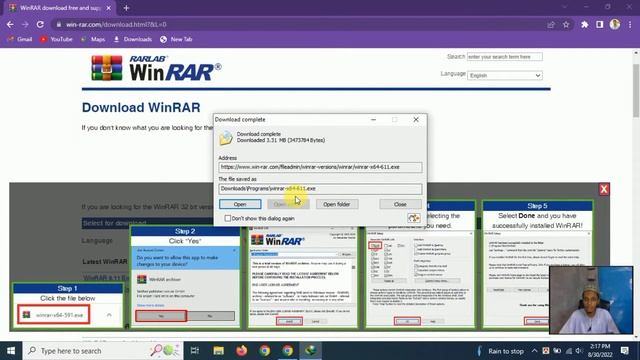Click the download manager icon beside checkbox row

pyautogui.click(x=413, y=218)
